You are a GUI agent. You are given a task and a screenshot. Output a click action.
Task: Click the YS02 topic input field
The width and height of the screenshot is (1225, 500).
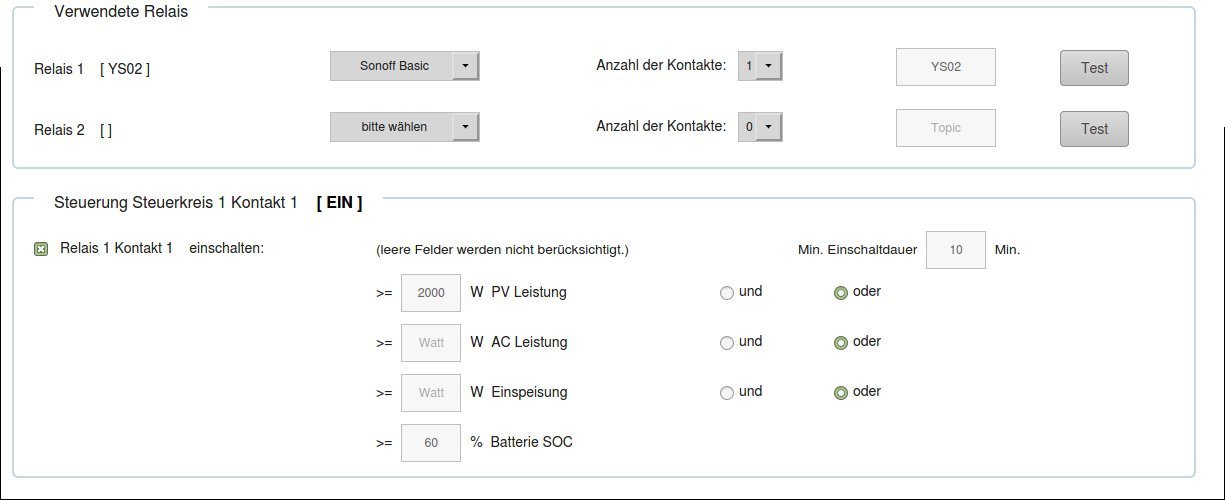(x=945, y=67)
